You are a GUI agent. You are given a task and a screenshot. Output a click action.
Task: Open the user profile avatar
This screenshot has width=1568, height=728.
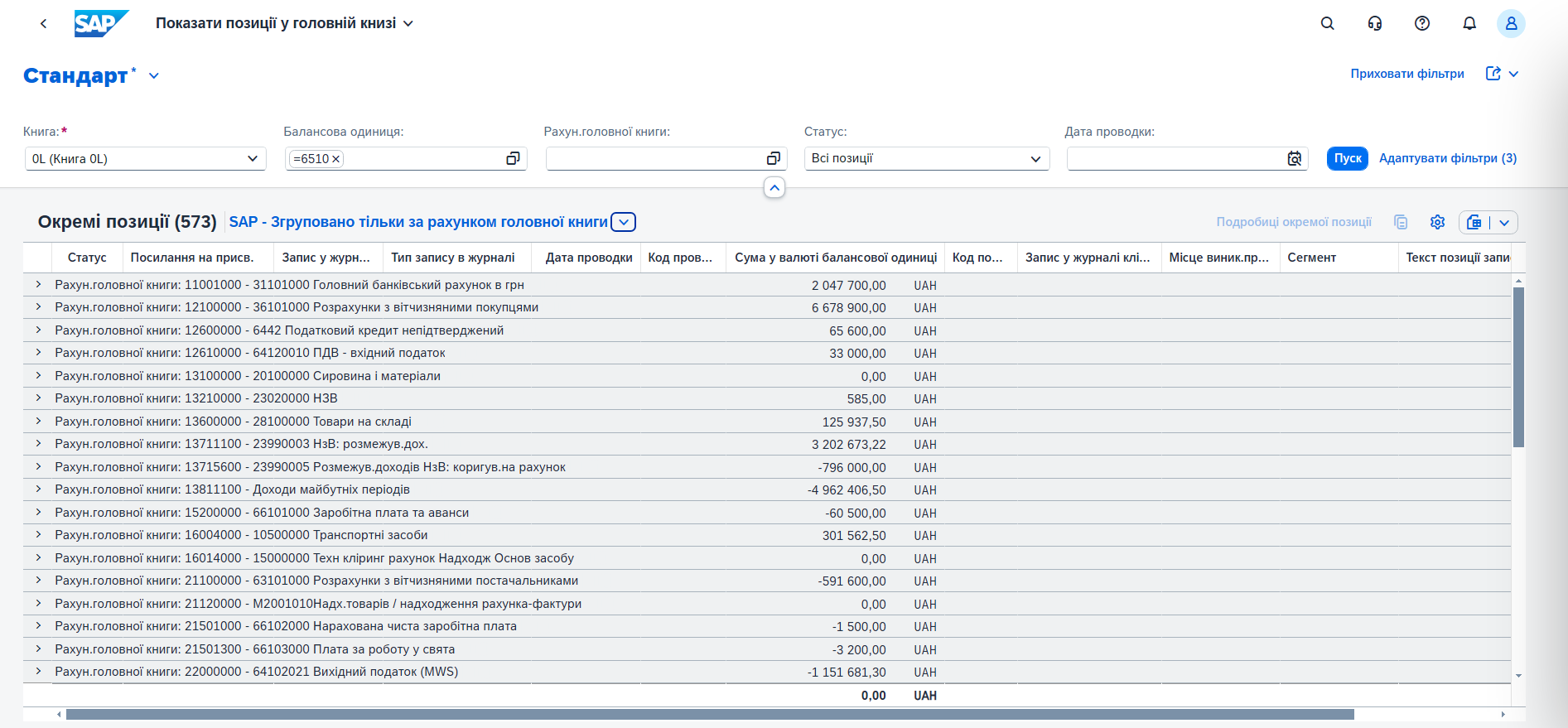click(x=1510, y=23)
